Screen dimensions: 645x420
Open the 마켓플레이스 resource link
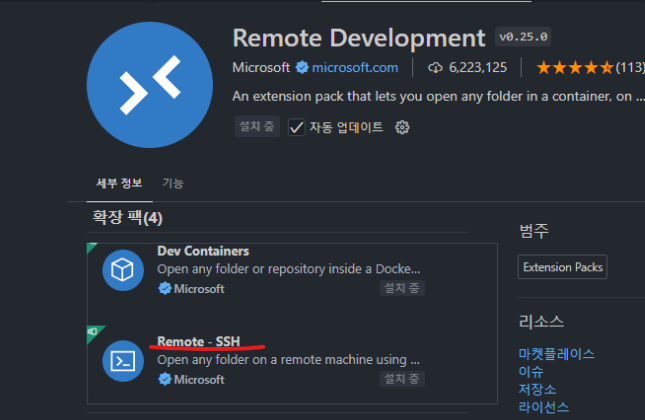click(557, 354)
